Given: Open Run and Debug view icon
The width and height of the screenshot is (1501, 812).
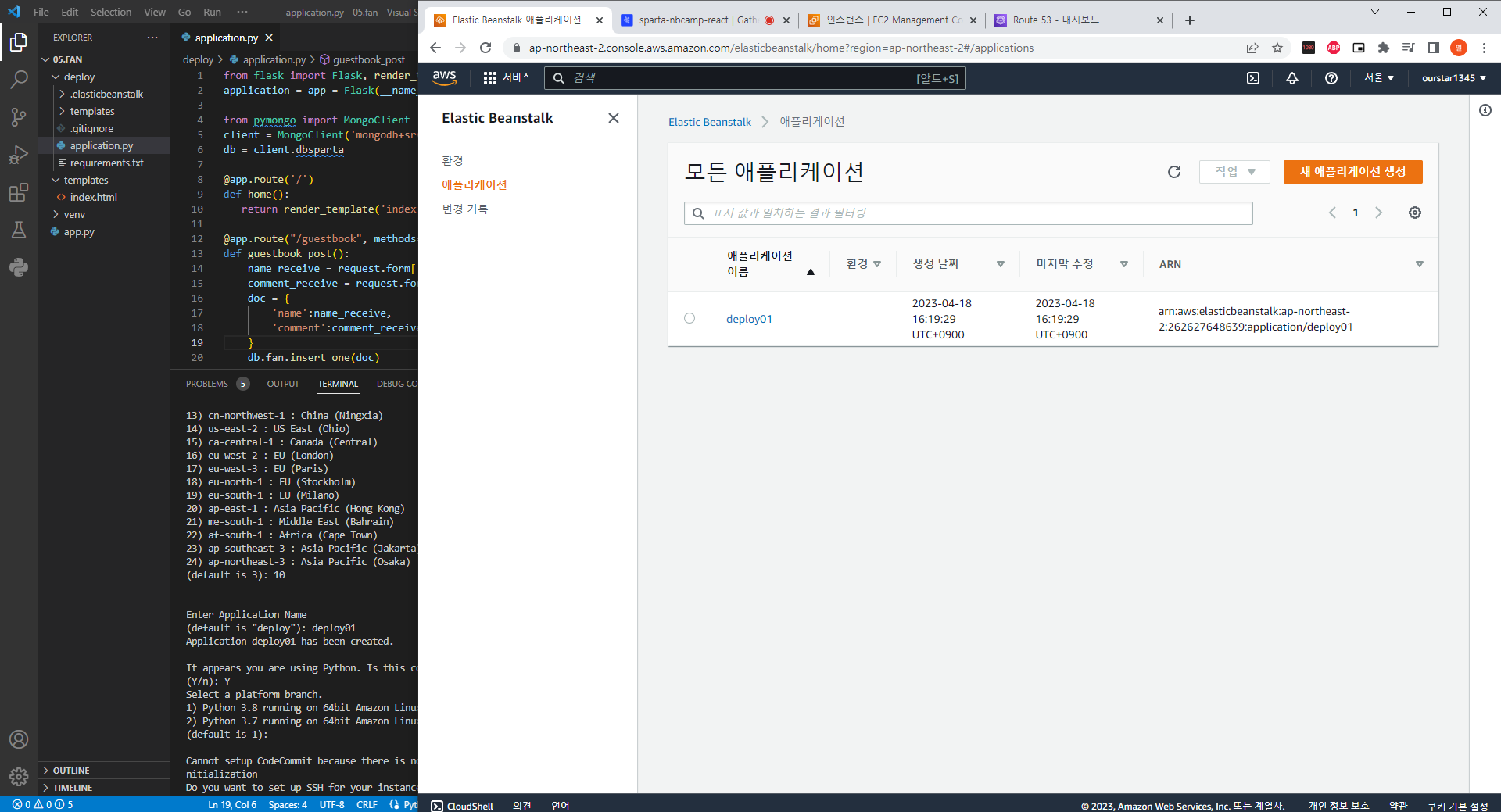Looking at the screenshot, I should coord(19,155).
